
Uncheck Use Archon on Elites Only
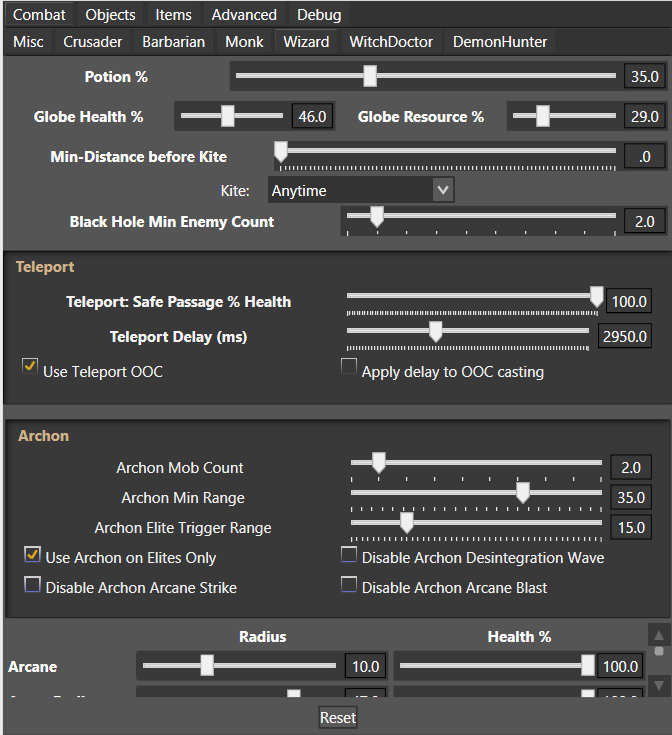33,554
